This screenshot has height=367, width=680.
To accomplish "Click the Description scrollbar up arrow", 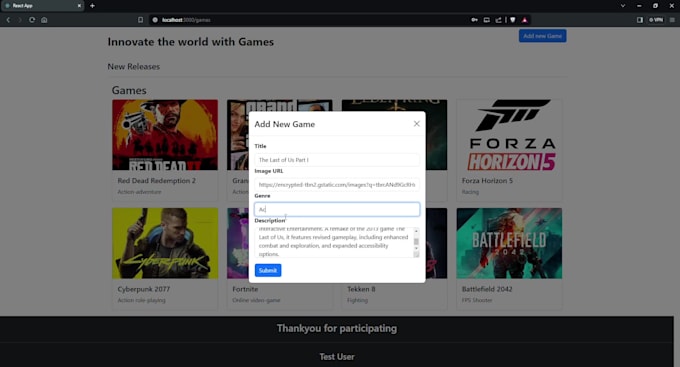I will pyautogui.click(x=416, y=231).
